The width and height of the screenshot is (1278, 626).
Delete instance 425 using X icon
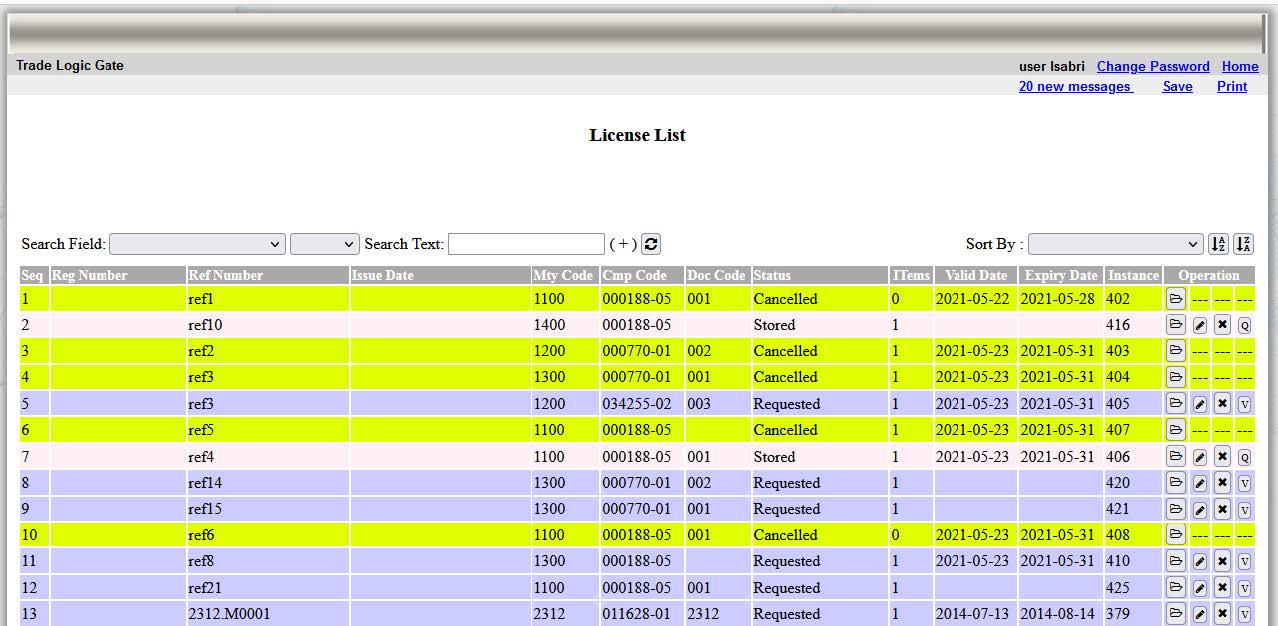click(1222, 588)
